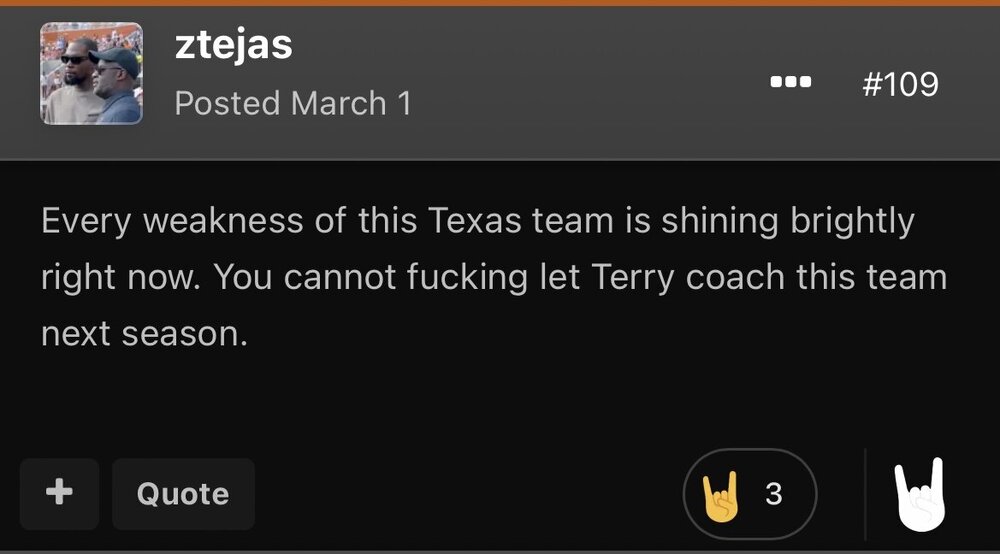1000x554 pixels.
Task: Visit the ztejas user profile
Action: tap(233, 45)
